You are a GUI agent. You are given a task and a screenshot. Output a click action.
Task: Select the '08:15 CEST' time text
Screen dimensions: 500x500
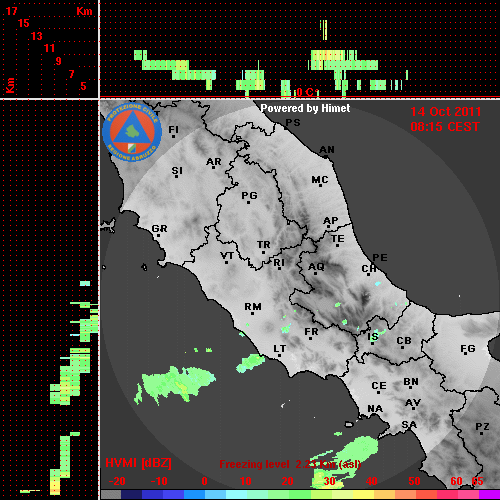pos(445,127)
